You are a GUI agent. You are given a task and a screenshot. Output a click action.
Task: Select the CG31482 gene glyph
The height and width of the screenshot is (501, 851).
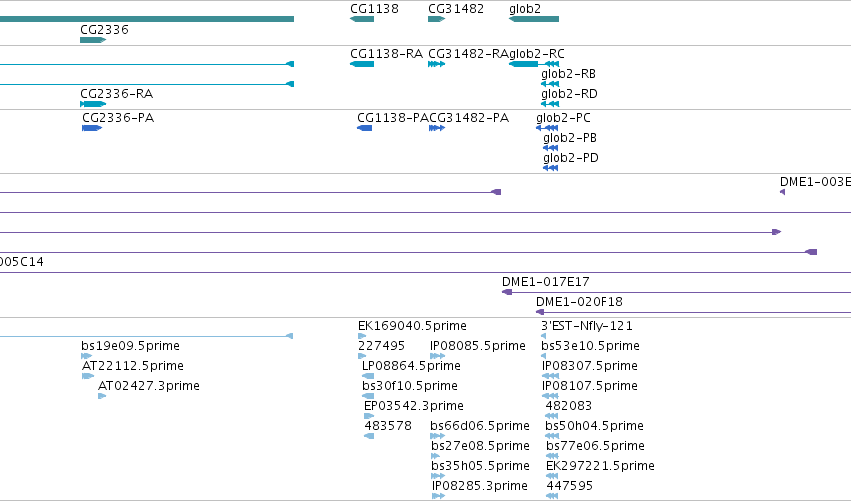tap(436, 19)
